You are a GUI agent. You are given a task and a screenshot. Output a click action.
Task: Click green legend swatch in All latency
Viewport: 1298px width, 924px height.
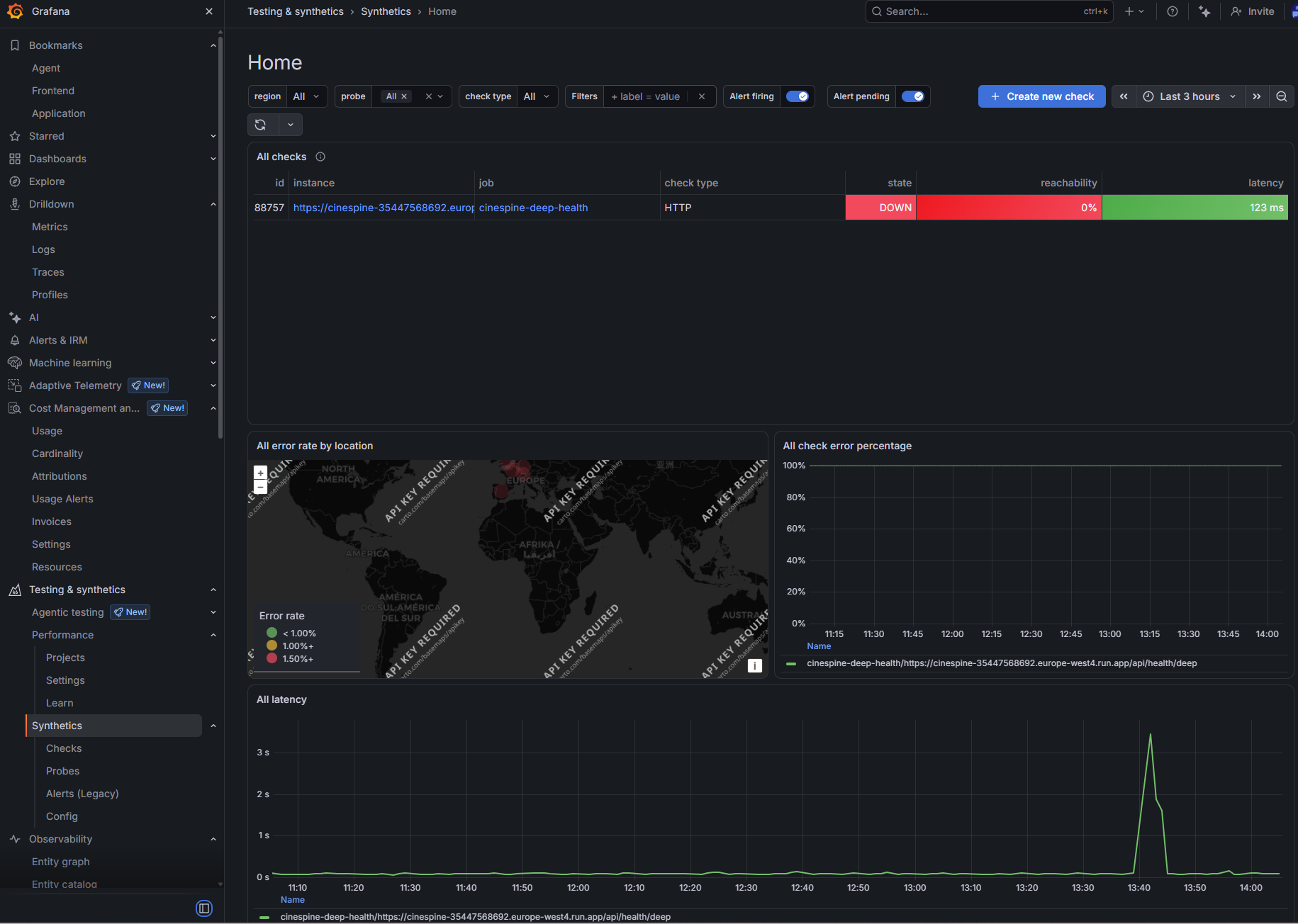coord(264,917)
